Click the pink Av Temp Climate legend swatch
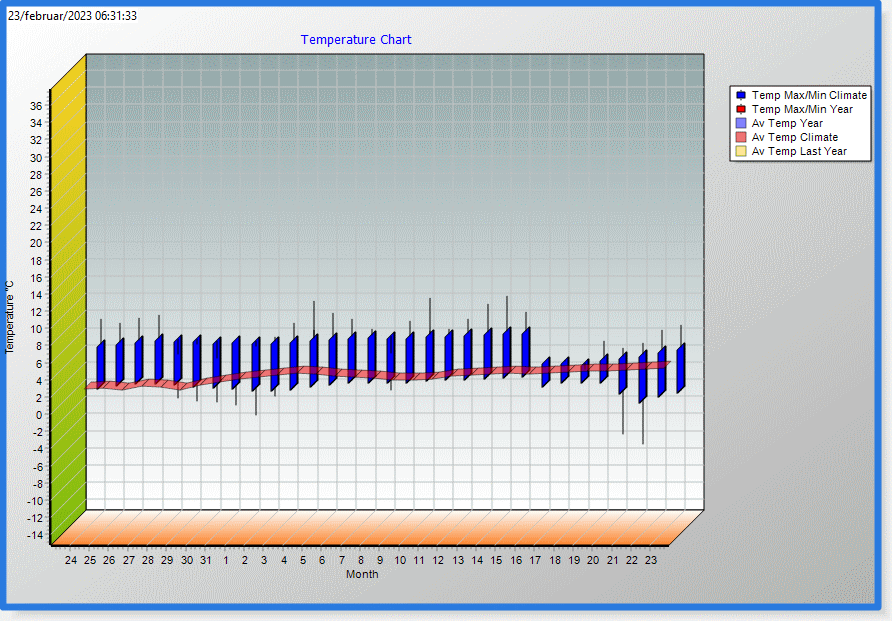 (x=741, y=137)
